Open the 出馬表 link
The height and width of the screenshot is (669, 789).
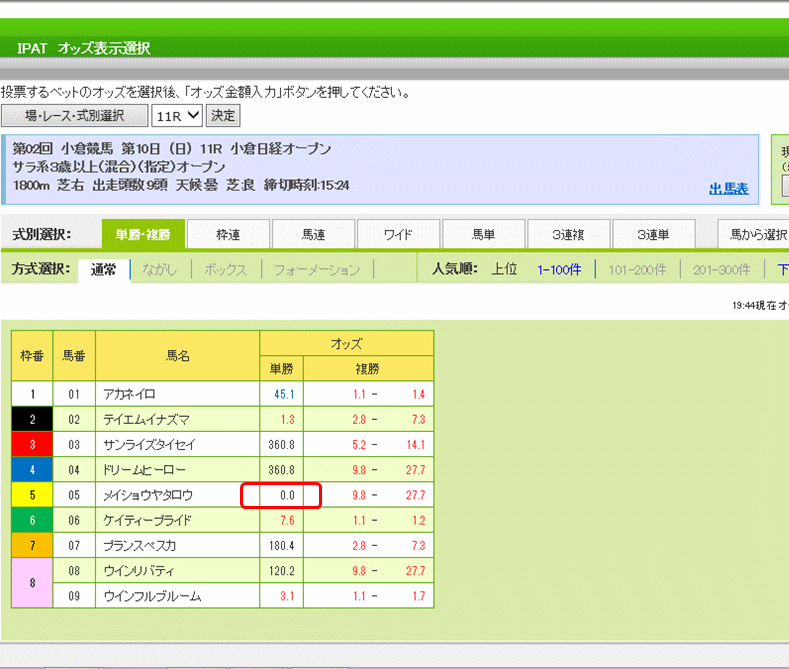coord(728,189)
